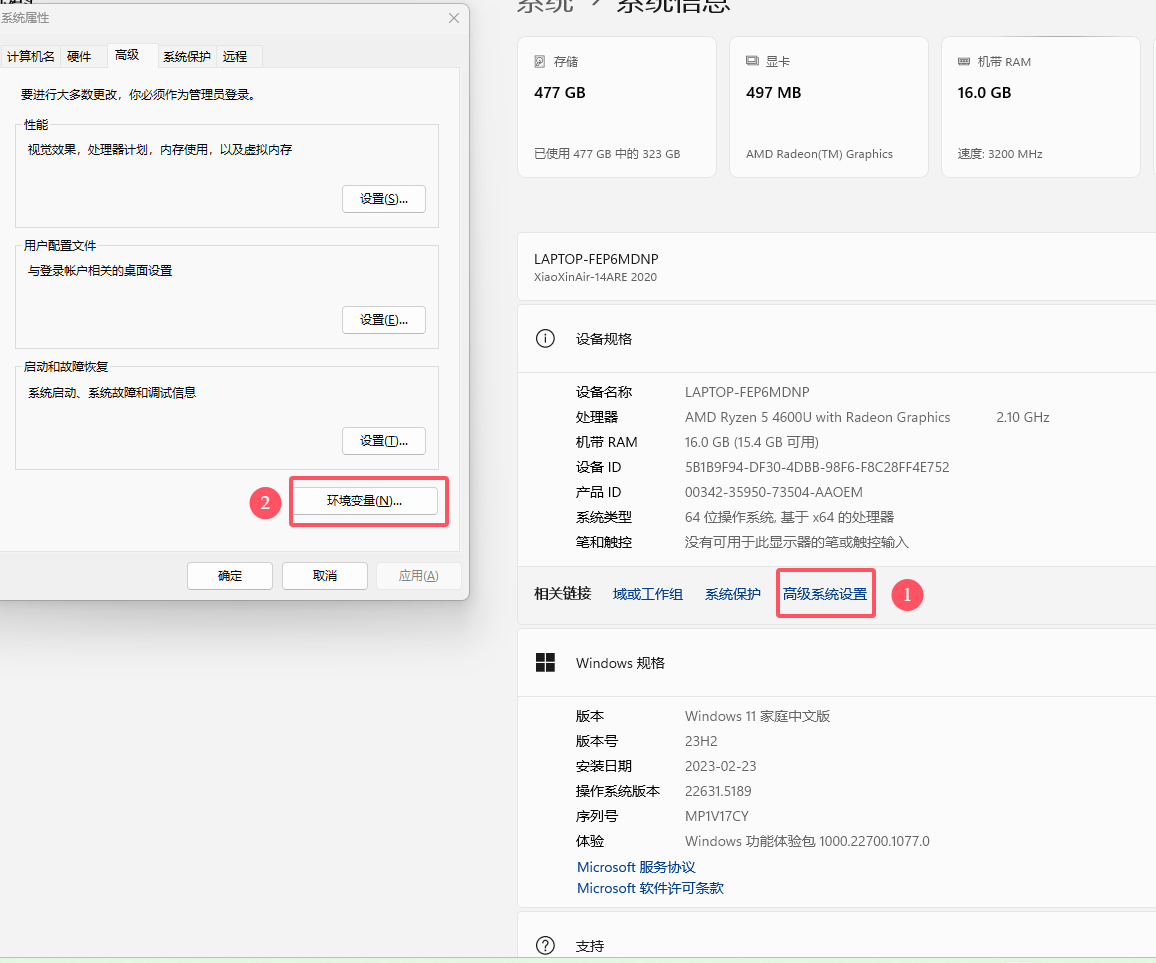The image size is (1156, 963).
Task: Switch to the 计算机名 tab
Action: tap(30, 56)
